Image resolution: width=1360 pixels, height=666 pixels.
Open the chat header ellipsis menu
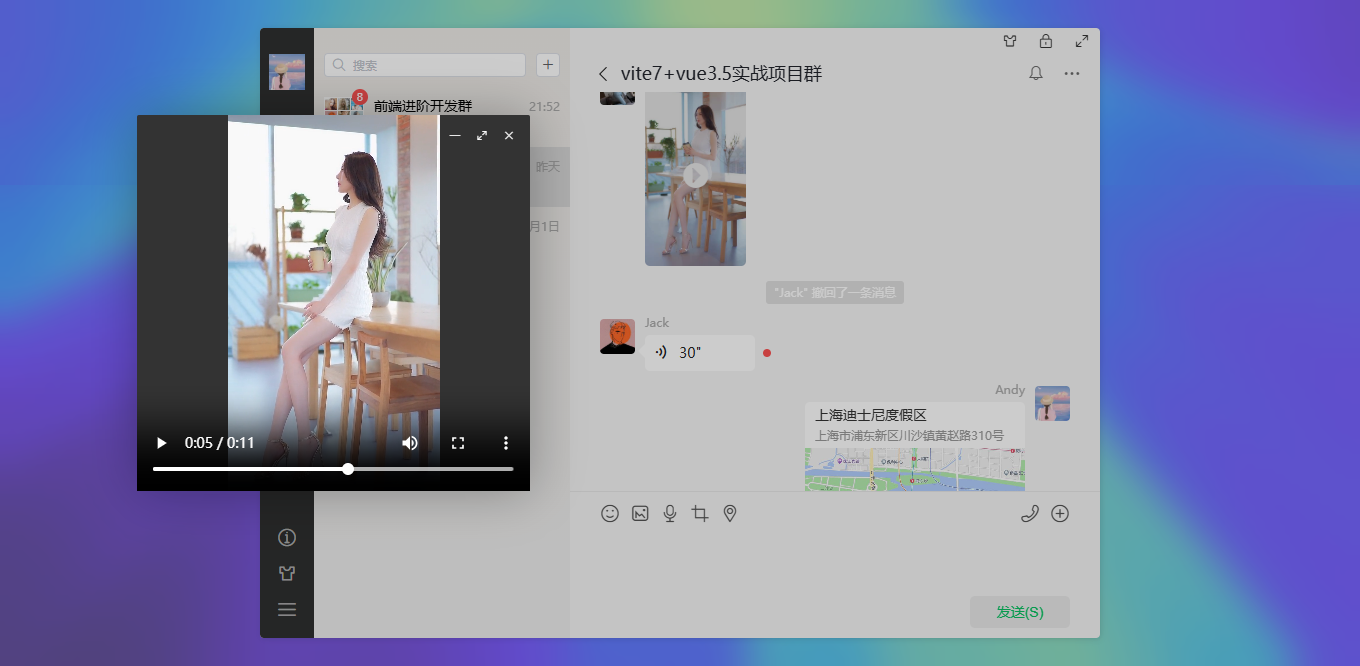1072,73
